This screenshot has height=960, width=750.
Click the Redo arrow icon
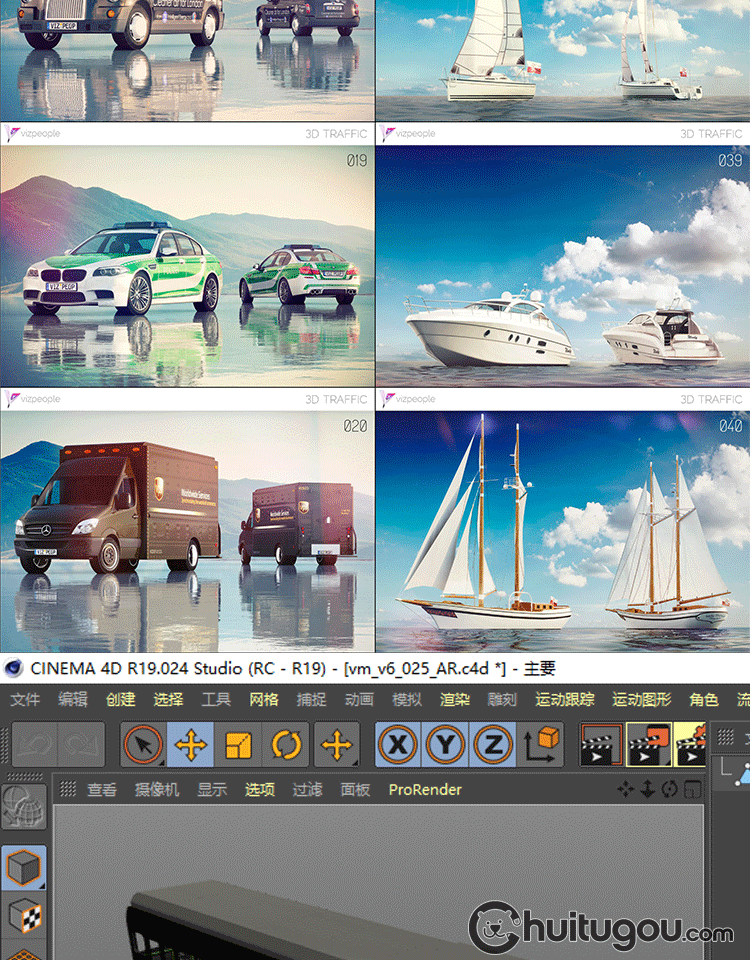click(81, 744)
